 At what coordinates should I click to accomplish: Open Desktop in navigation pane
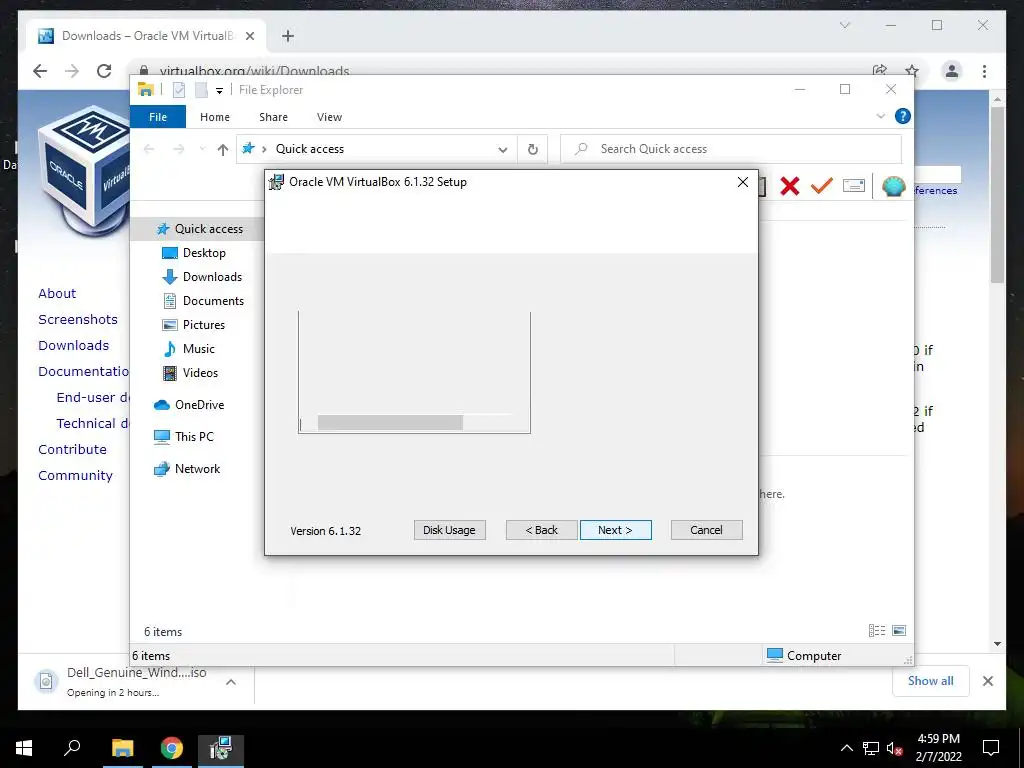(x=204, y=253)
